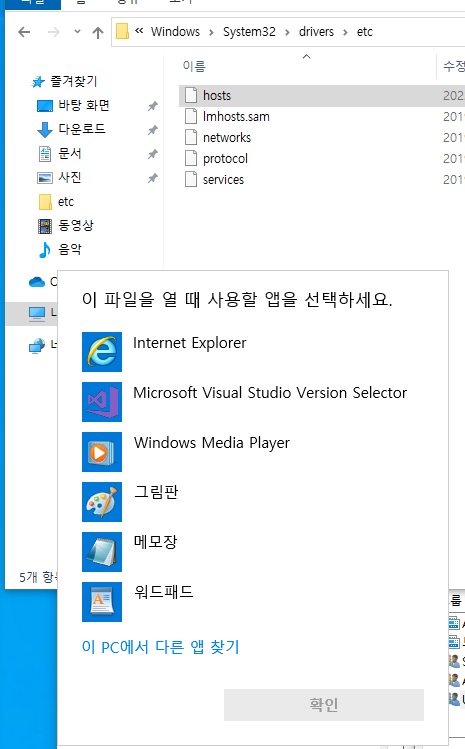The height and width of the screenshot is (749, 465).
Task: Click the services file icon
Action: click(191, 179)
